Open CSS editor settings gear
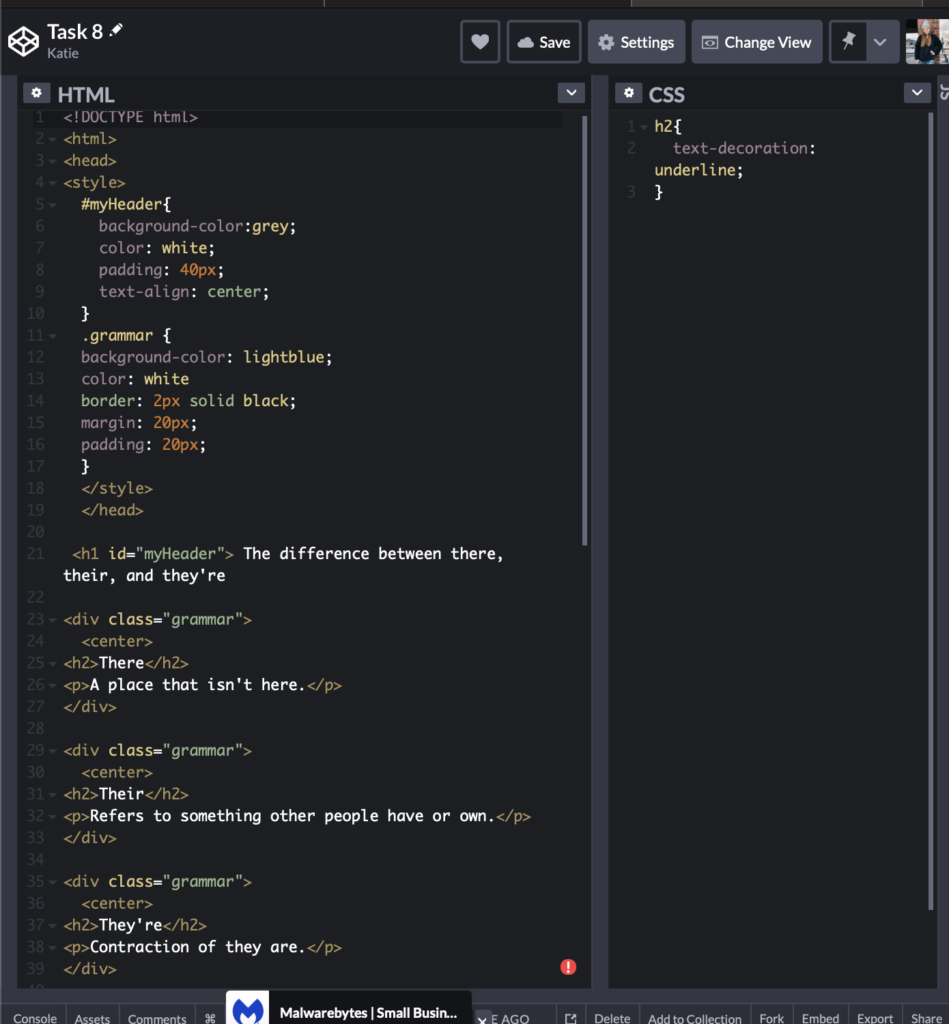The height and width of the screenshot is (1024, 949). tap(628, 93)
